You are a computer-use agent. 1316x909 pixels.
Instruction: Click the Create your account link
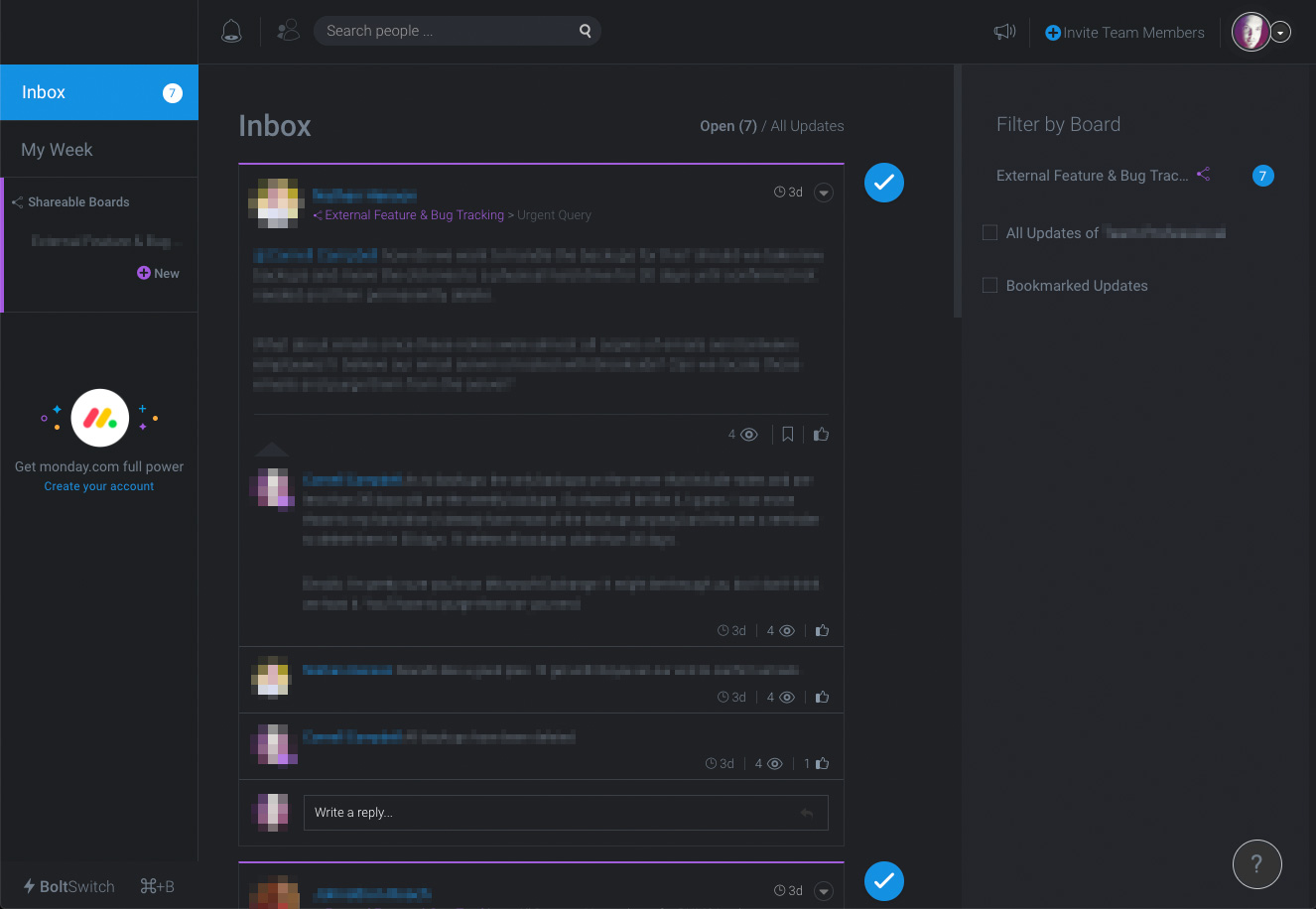pyautogui.click(x=98, y=485)
